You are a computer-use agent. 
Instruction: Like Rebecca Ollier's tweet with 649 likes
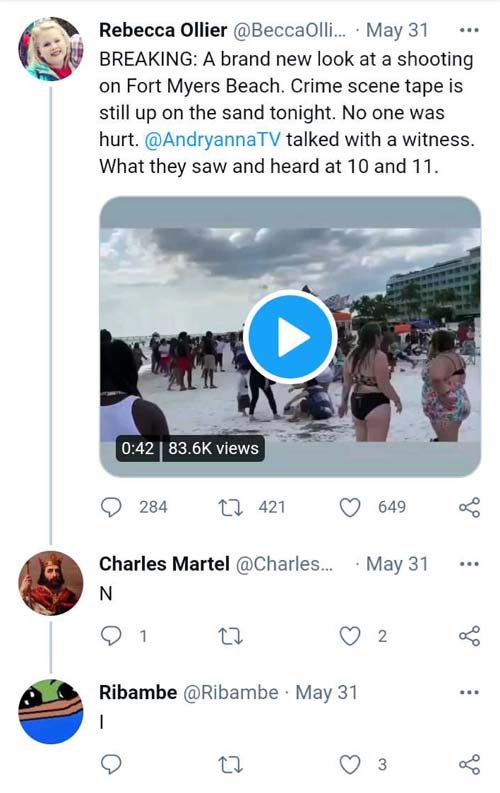point(350,507)
